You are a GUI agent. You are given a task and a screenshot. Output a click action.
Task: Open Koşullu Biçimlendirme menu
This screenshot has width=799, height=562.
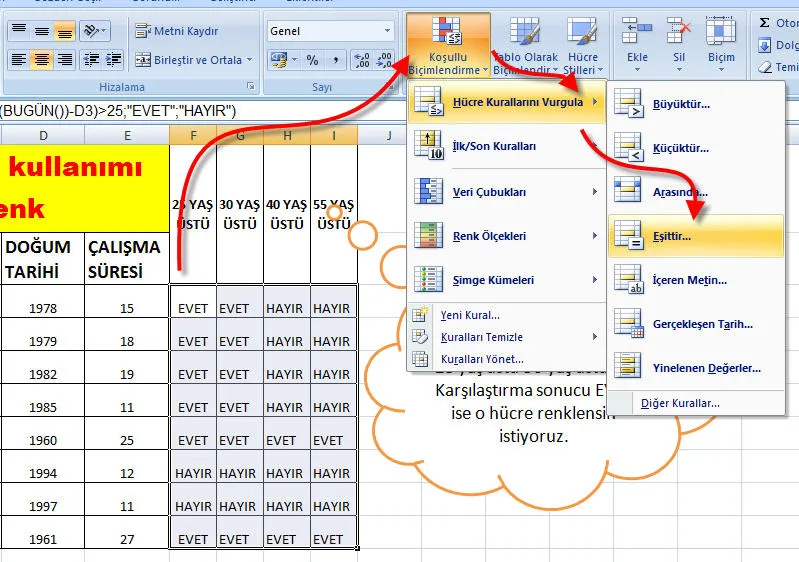tap(448, 46)
